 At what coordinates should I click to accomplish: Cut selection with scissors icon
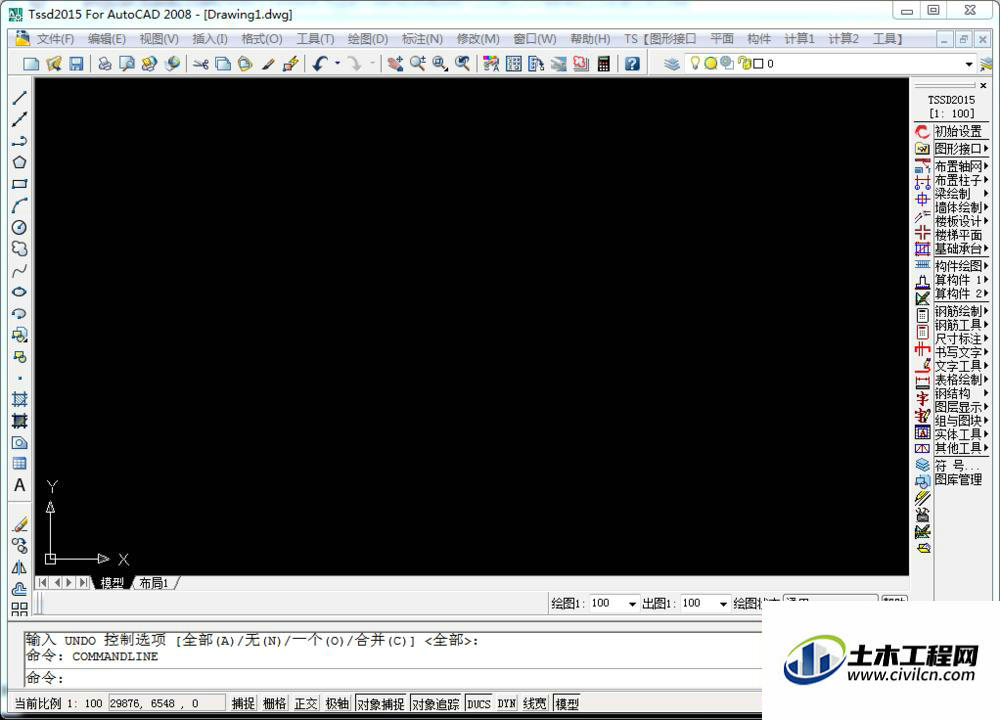tap(201, 64)
